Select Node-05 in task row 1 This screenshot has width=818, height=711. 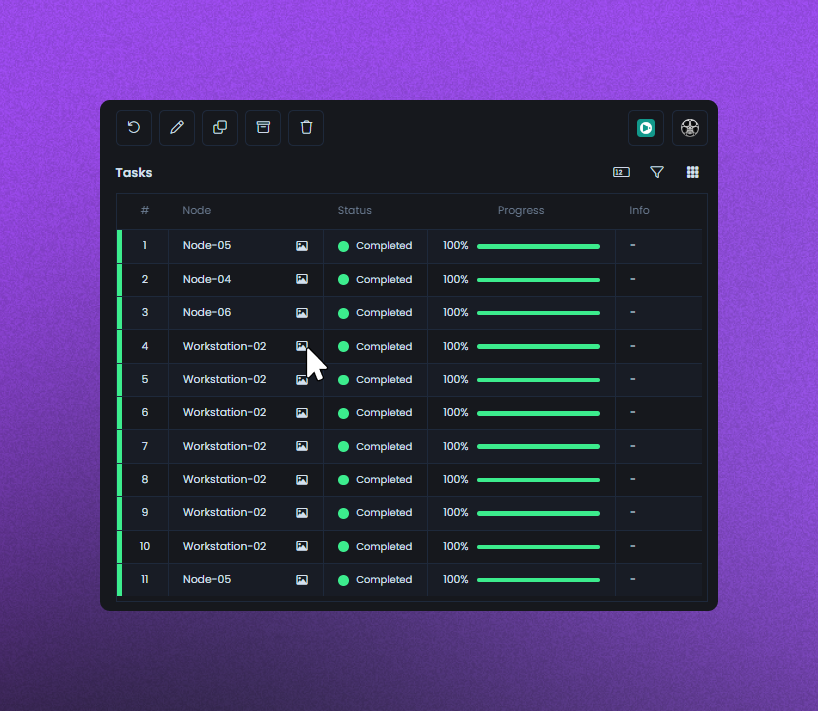207,245
